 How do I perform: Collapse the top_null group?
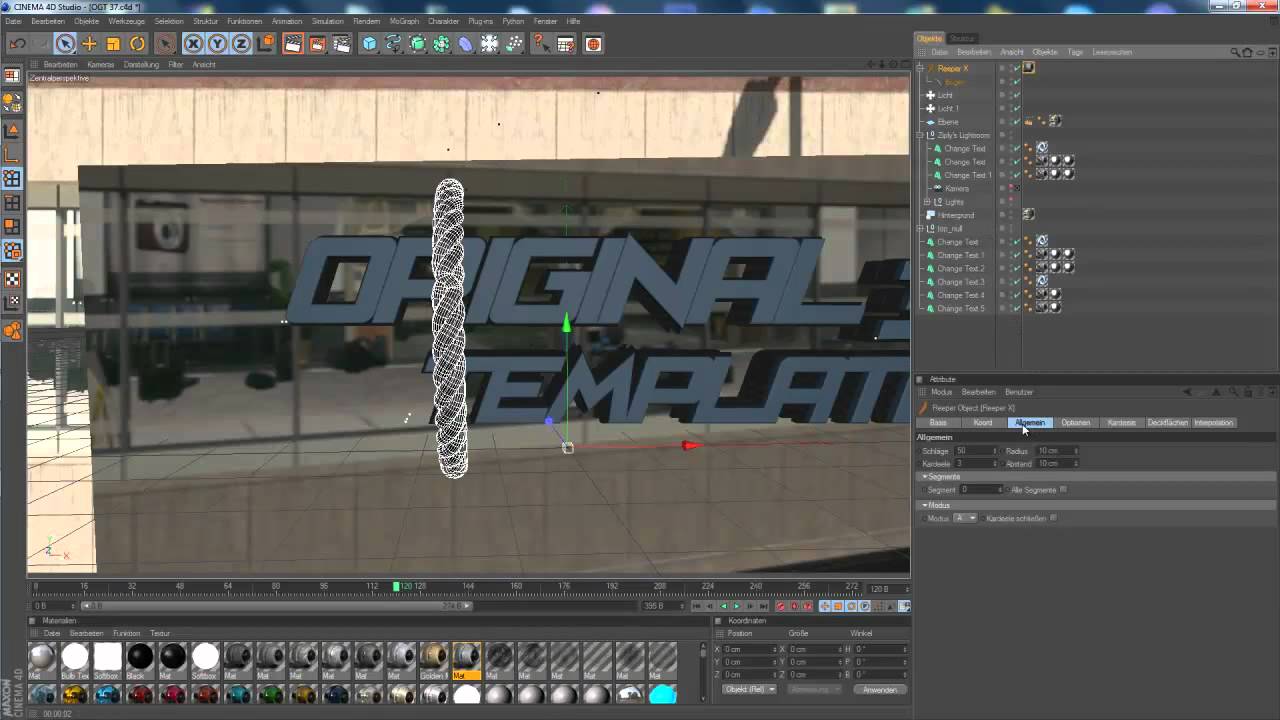920,228
